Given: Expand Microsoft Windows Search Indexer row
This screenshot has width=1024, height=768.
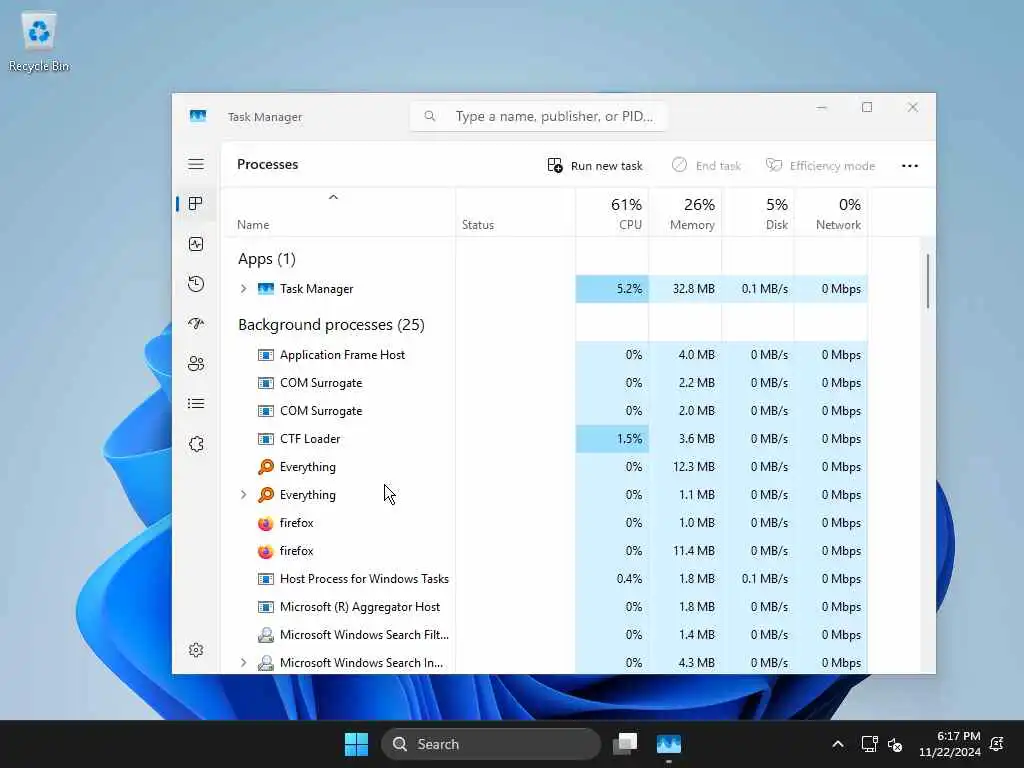Looking at the screenshot, I should click(x=244, y=663).
